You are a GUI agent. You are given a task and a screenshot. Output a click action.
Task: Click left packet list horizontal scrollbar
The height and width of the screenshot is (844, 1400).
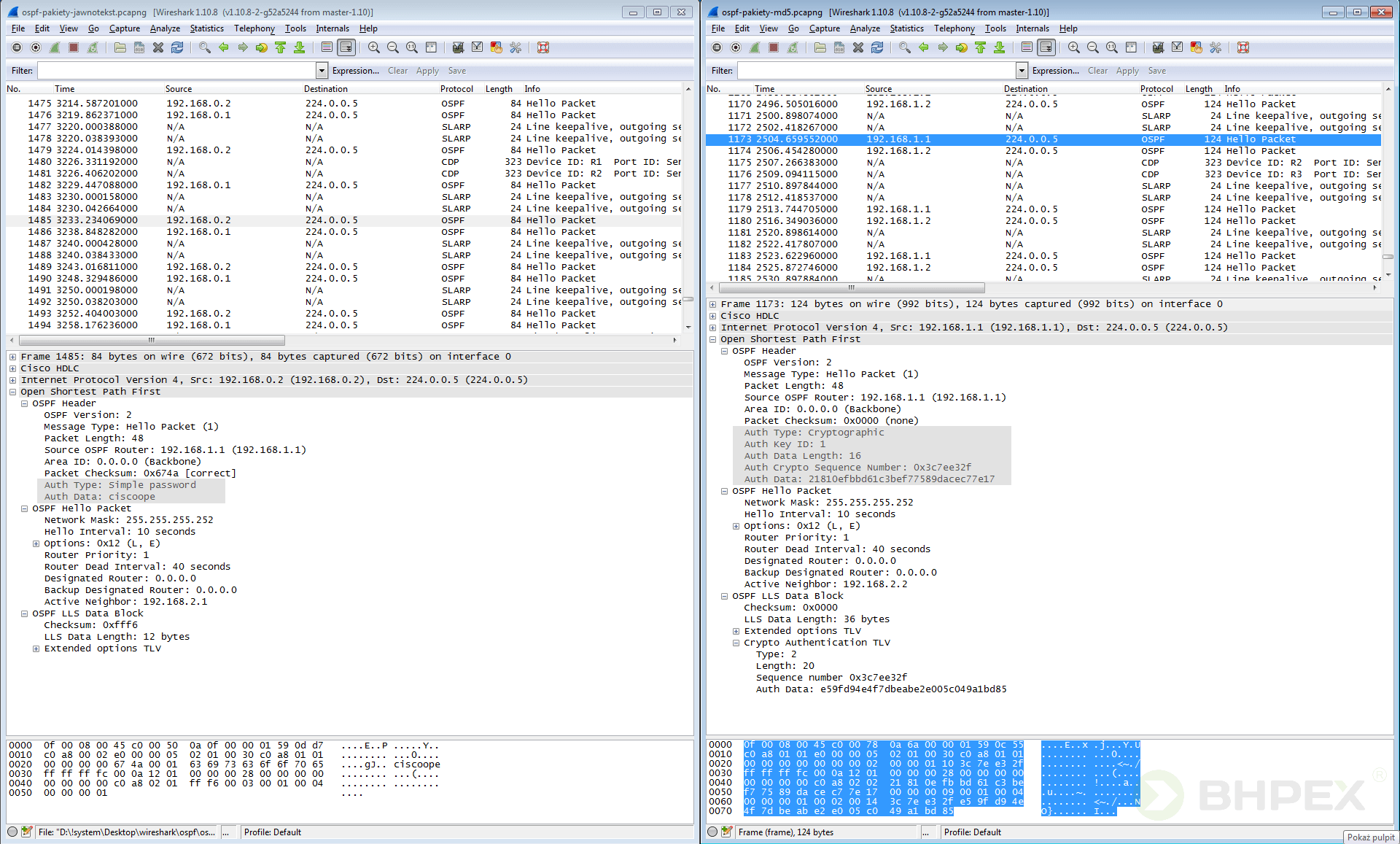152,341
